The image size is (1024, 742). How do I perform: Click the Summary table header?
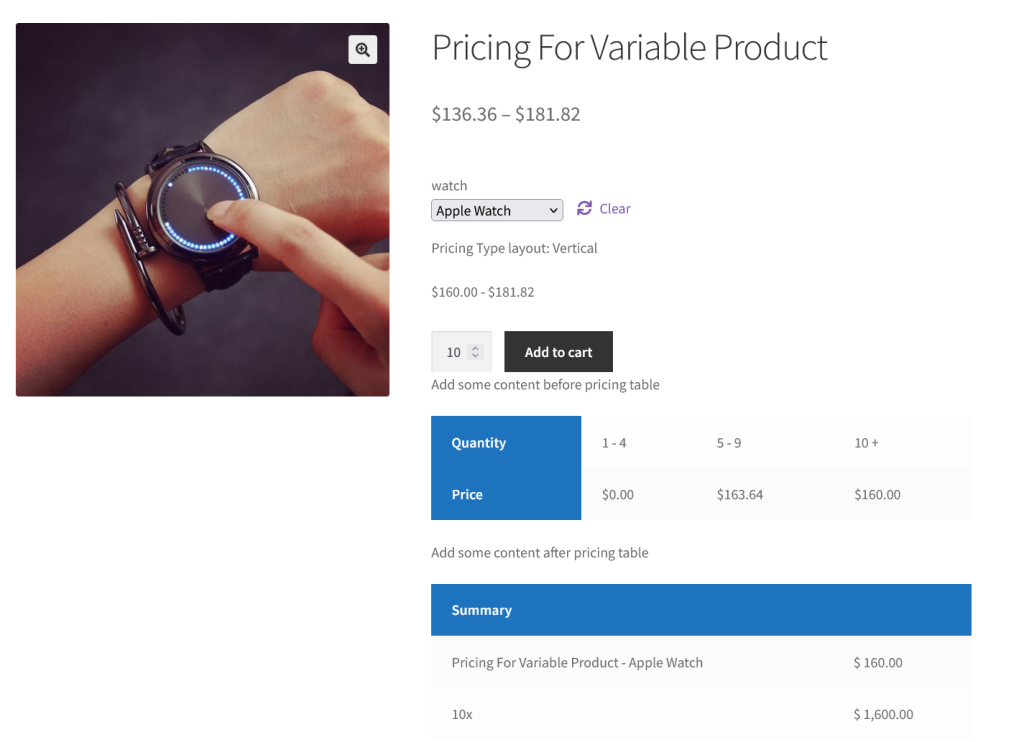[x=482, y=610]
